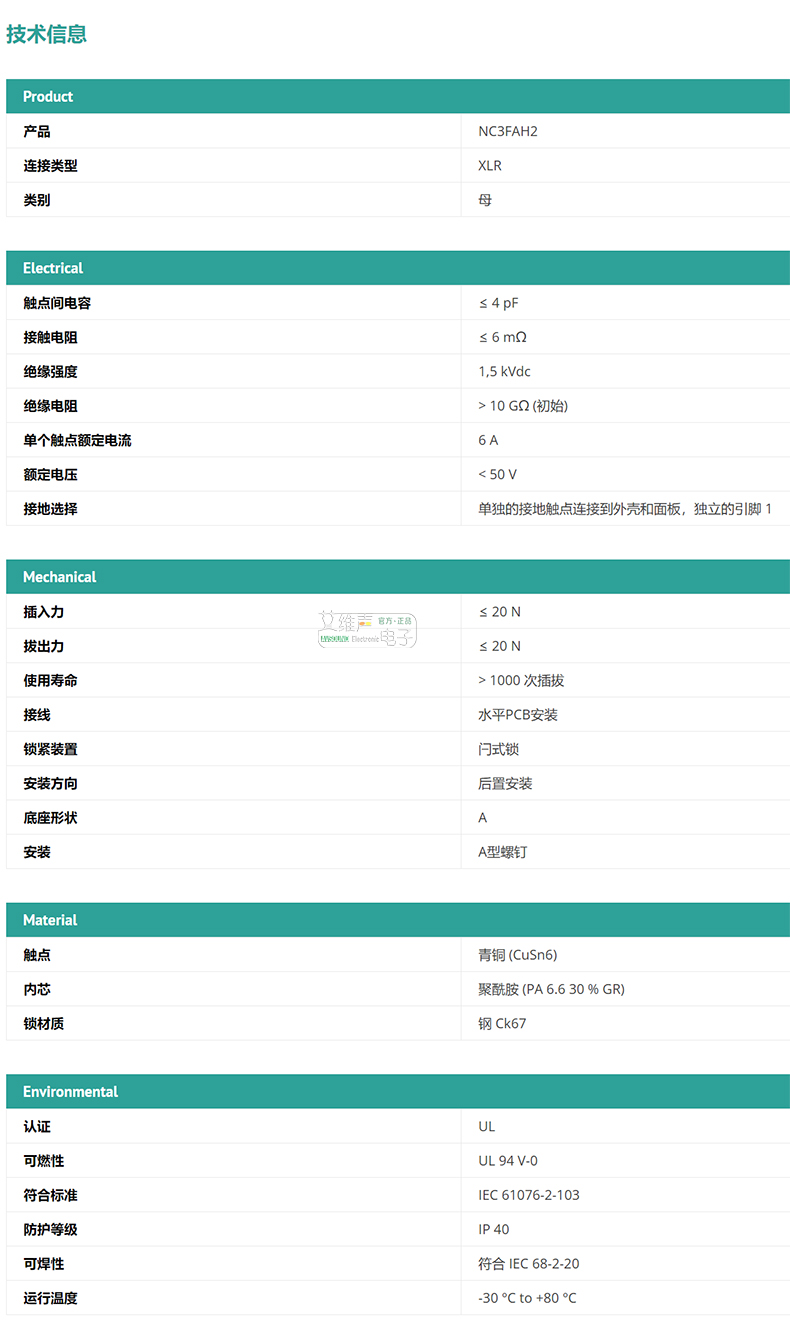Click the 锁材质 row label
This screenshot has width=790, height=1323.
coord(44,1023)
